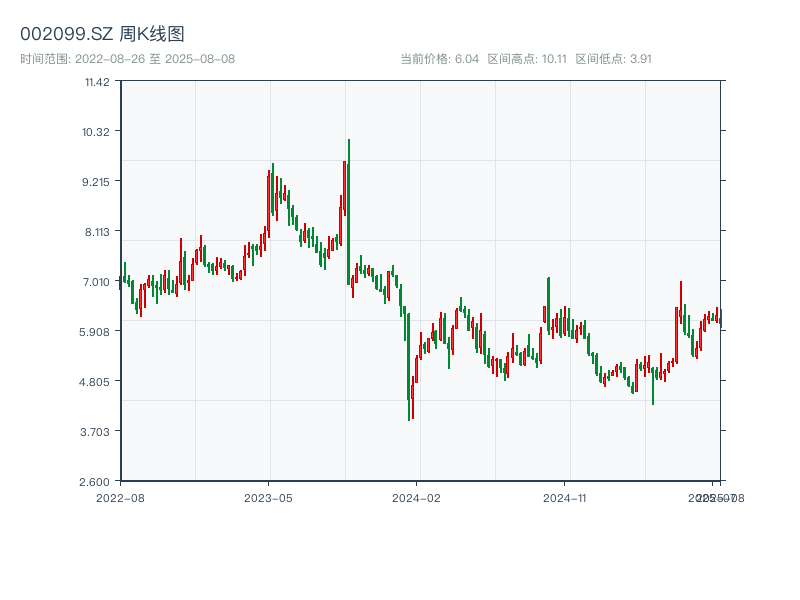Click the 10.32 y-axis price label
The width and height of the screenshot is (800, 600).
pos(95,132)
